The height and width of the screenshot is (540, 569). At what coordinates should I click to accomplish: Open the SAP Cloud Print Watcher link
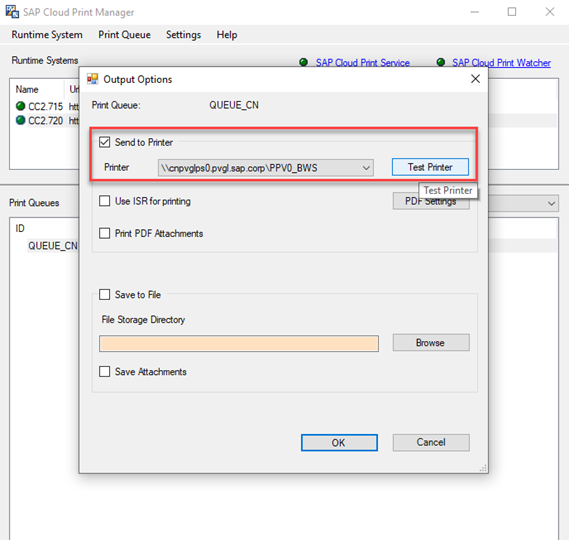501,63
